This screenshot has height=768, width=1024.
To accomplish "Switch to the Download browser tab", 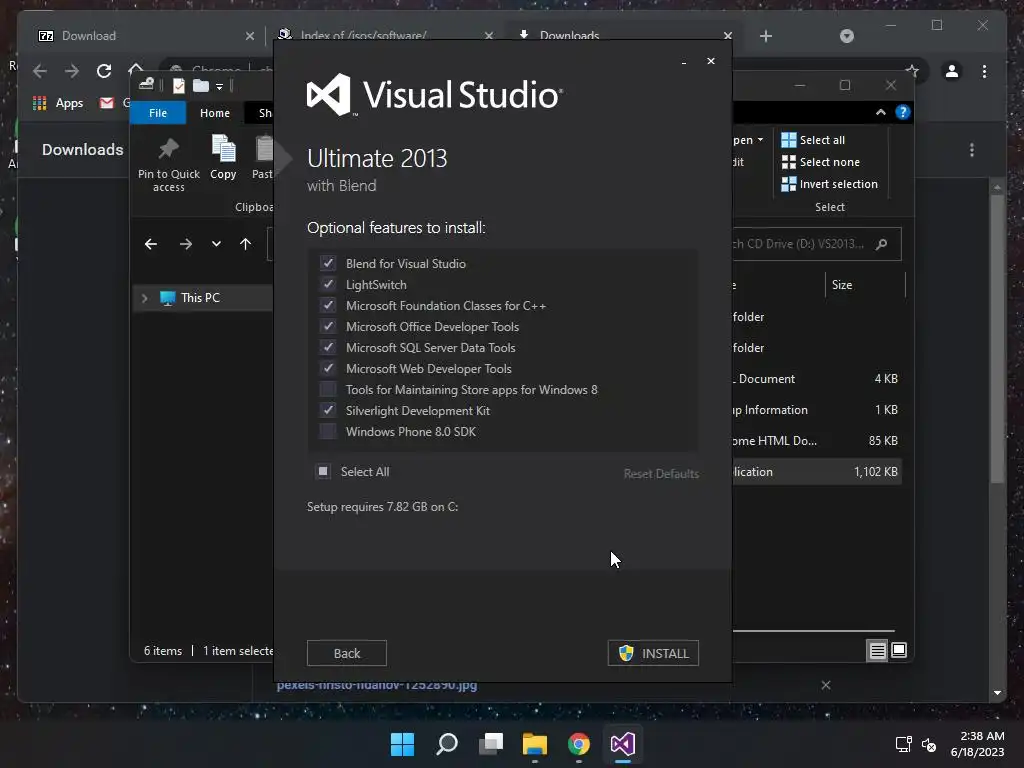I will [146, 36].
